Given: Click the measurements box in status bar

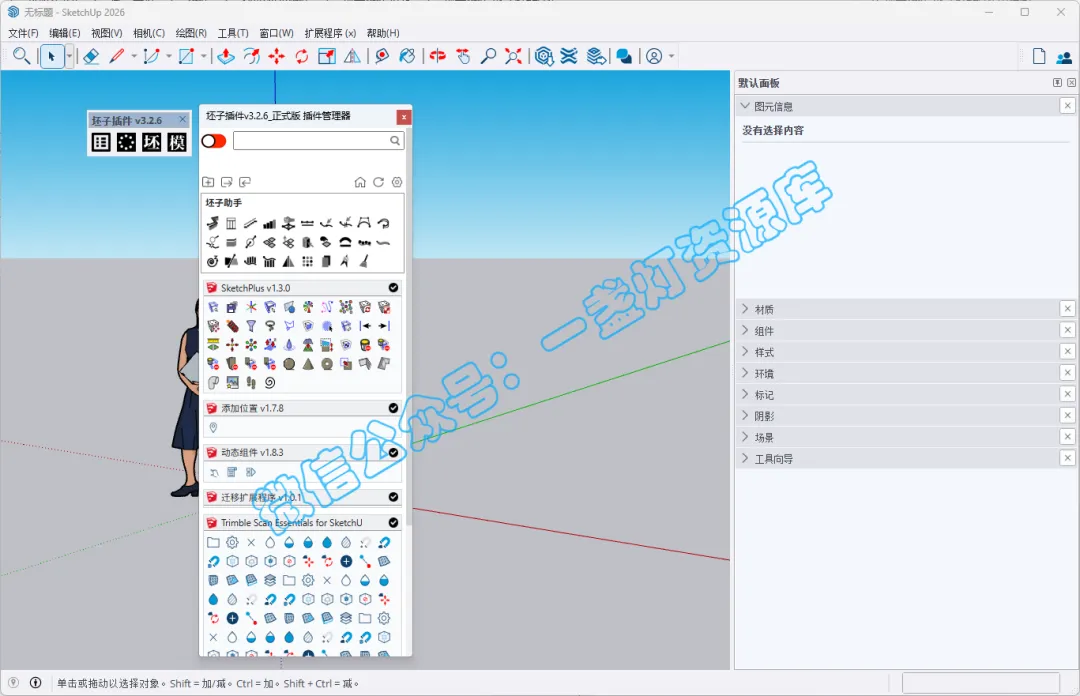Looking at the screenshot, I should [x=980, y=683].
